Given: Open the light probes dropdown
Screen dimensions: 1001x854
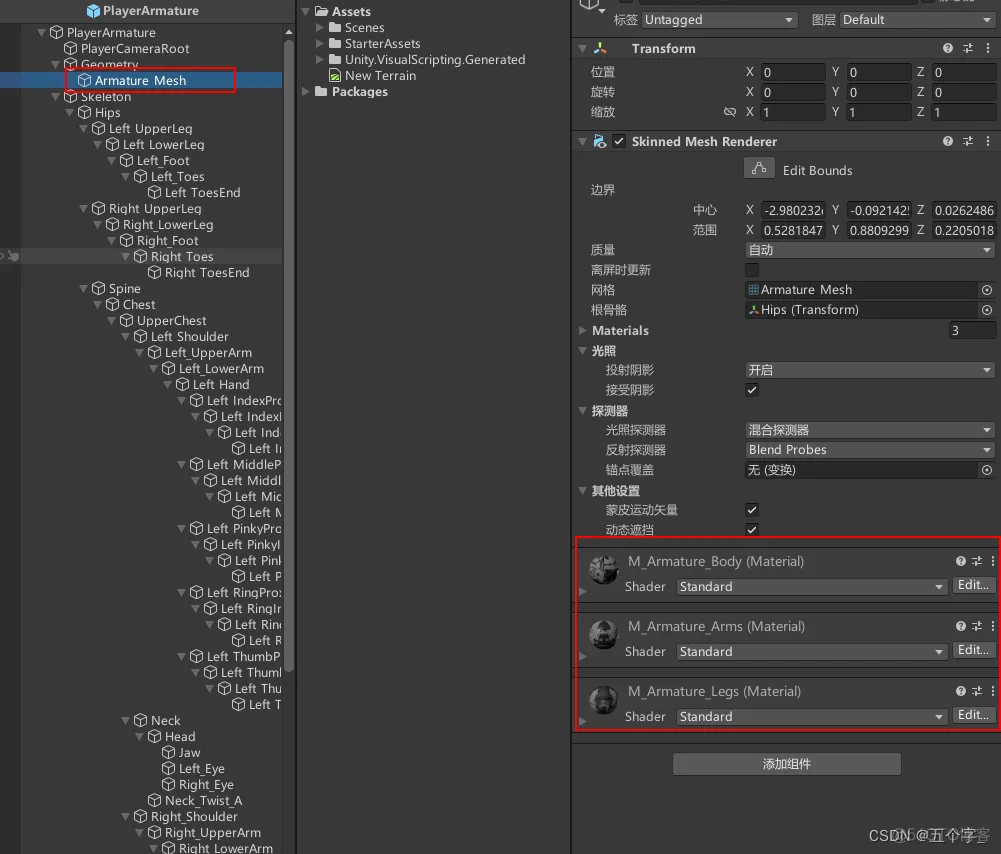Looking at the screenshot, I should click(869, 430).
